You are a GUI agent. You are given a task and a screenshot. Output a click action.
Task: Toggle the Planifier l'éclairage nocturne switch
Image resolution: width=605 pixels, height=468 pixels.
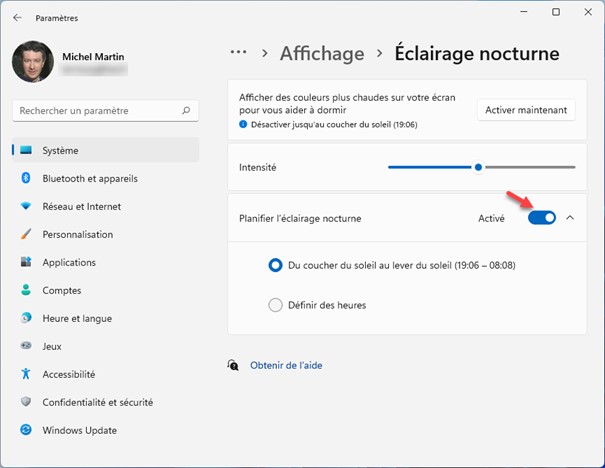click(x=541, y=218)
